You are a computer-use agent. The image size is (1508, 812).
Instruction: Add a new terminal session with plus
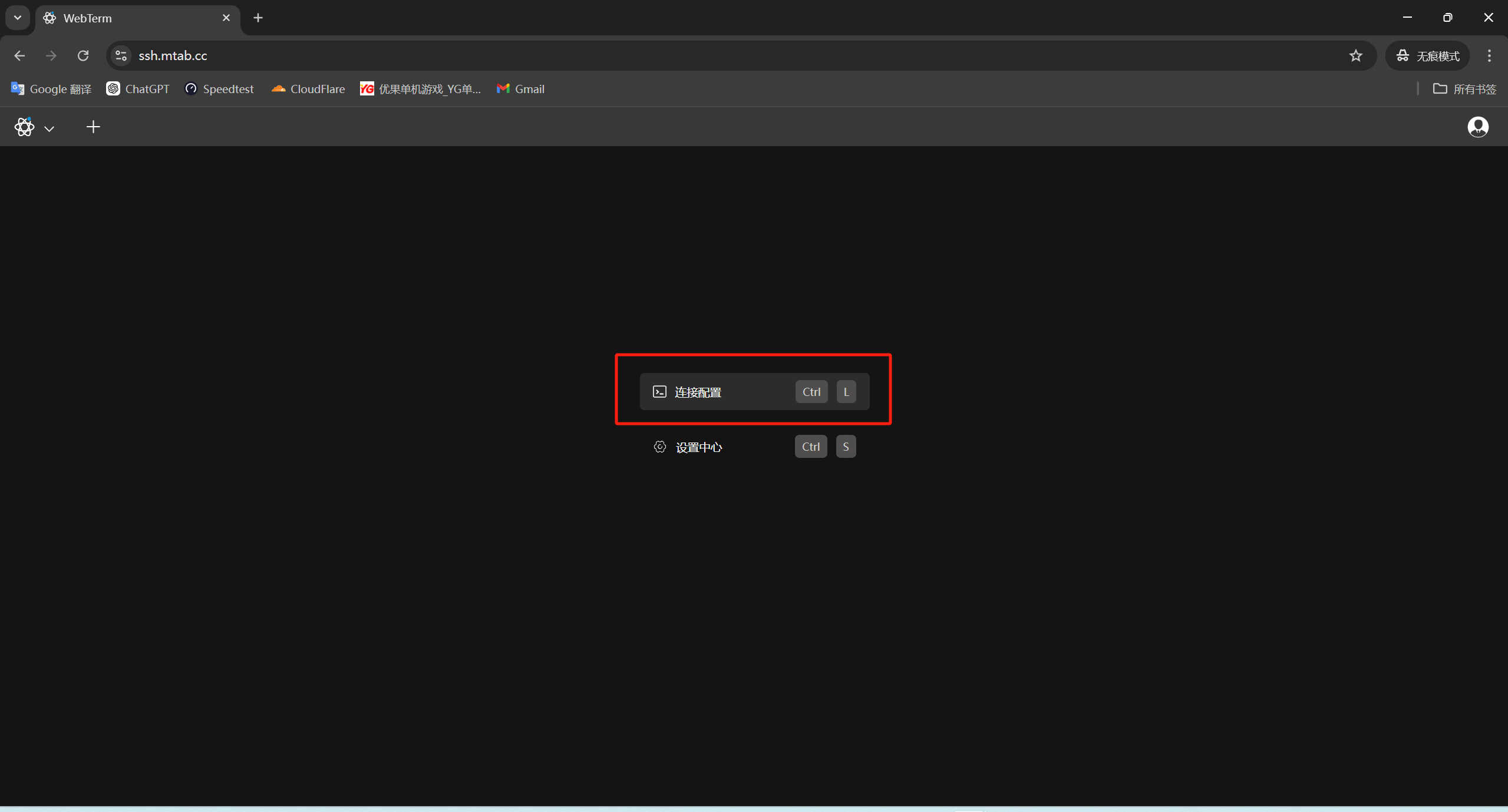tap(93, 127)
